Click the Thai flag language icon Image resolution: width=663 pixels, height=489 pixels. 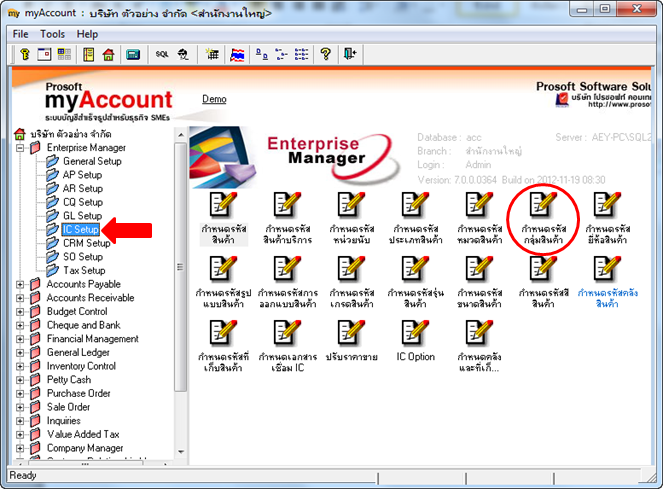coord(237,54)
